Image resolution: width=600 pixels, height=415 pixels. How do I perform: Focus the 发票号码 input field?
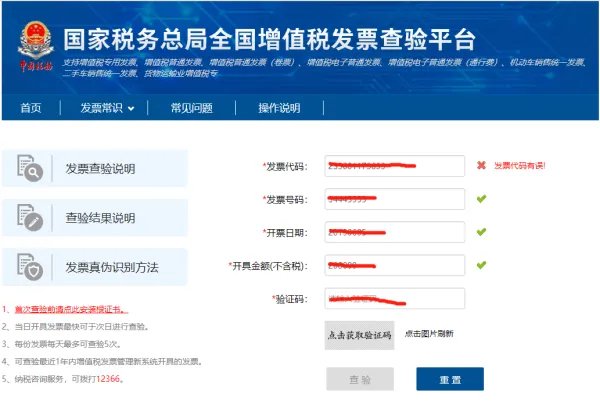395,199
